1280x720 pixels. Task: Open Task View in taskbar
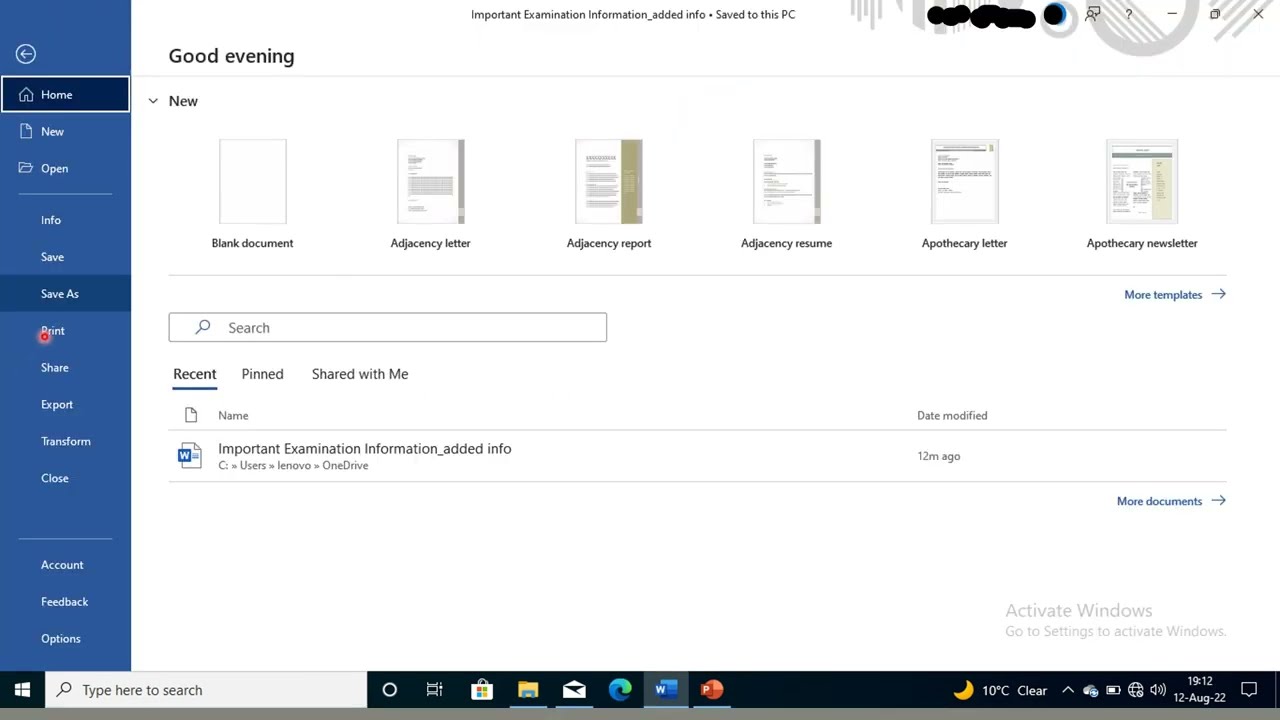click(435, 690)
